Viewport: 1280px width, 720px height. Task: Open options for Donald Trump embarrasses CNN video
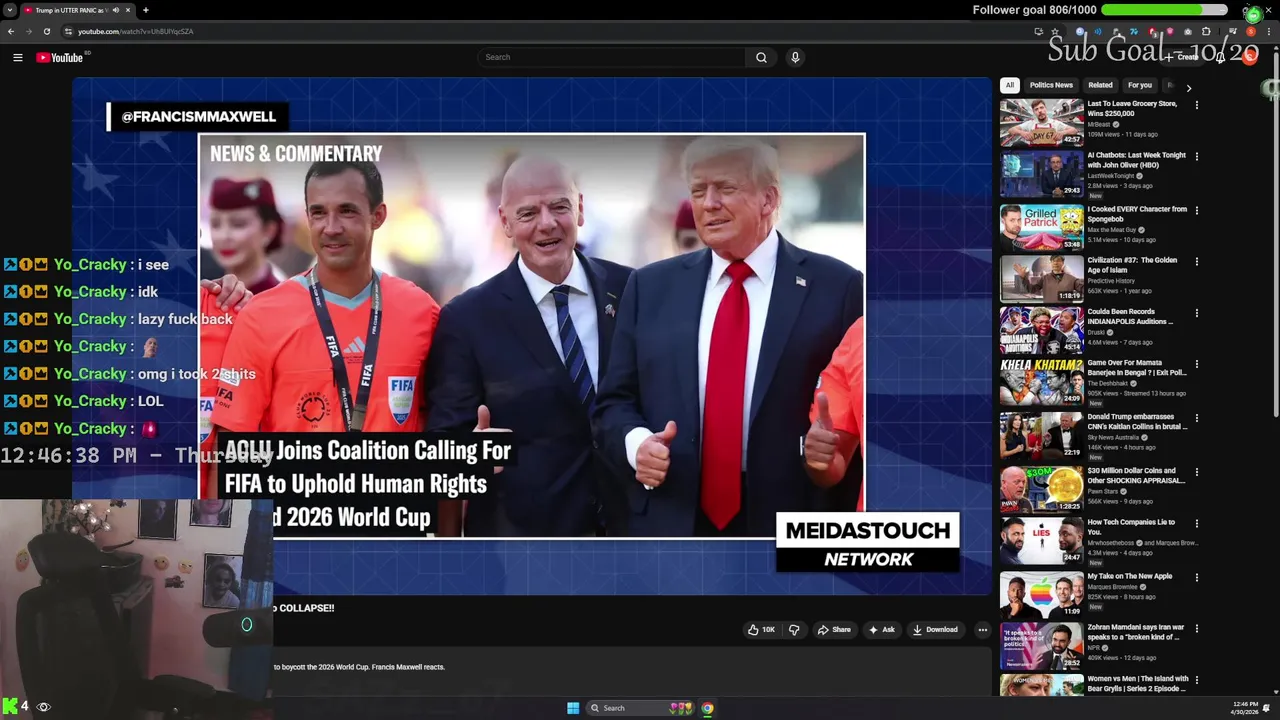pos(1196,418)
